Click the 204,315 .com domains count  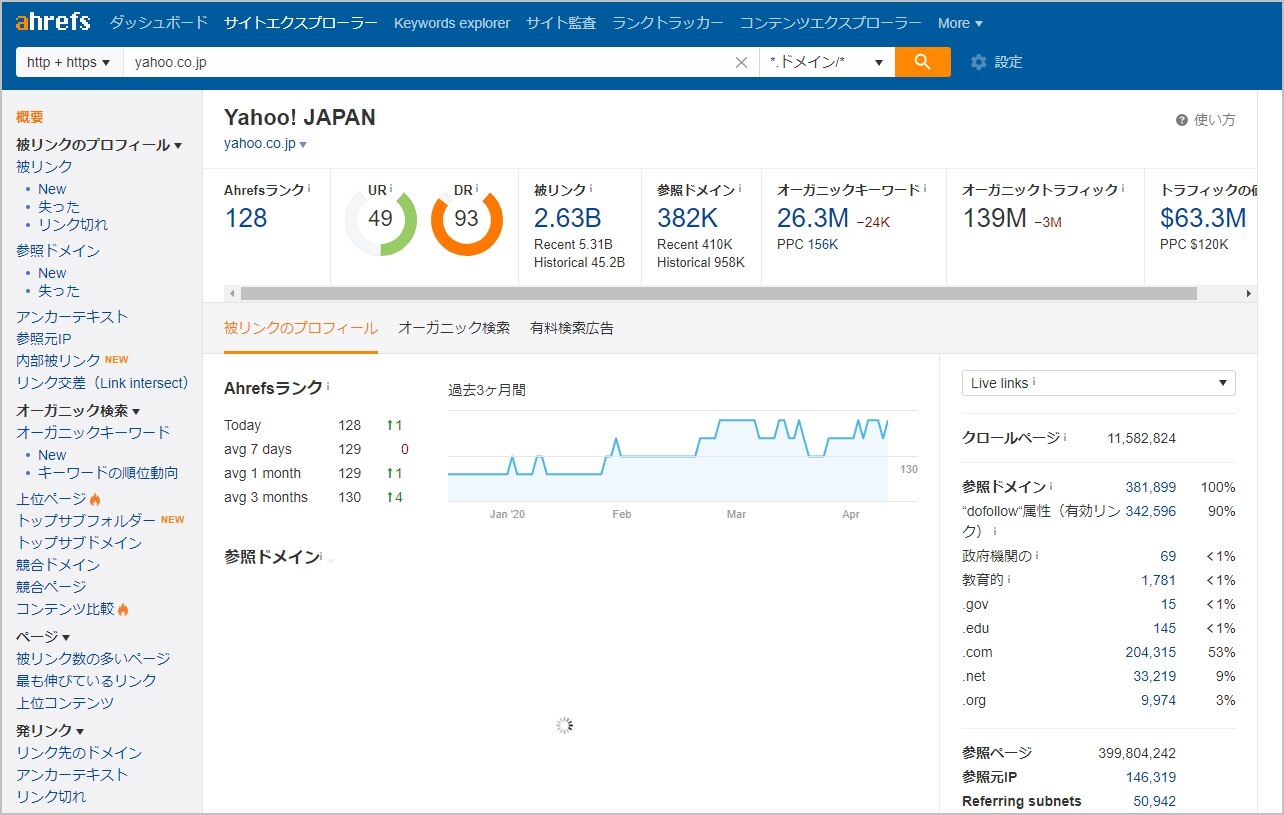[x=1150, y=653]
